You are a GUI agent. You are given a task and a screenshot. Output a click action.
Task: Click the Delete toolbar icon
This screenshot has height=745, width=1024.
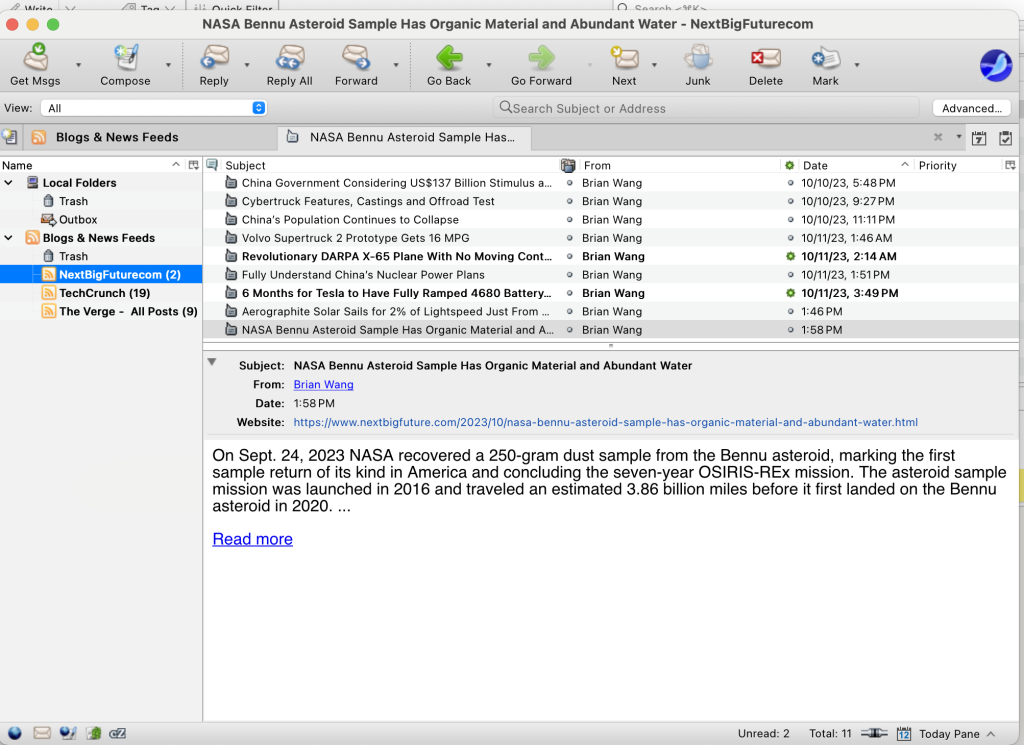pyautogui.click(x=765, y=57)
